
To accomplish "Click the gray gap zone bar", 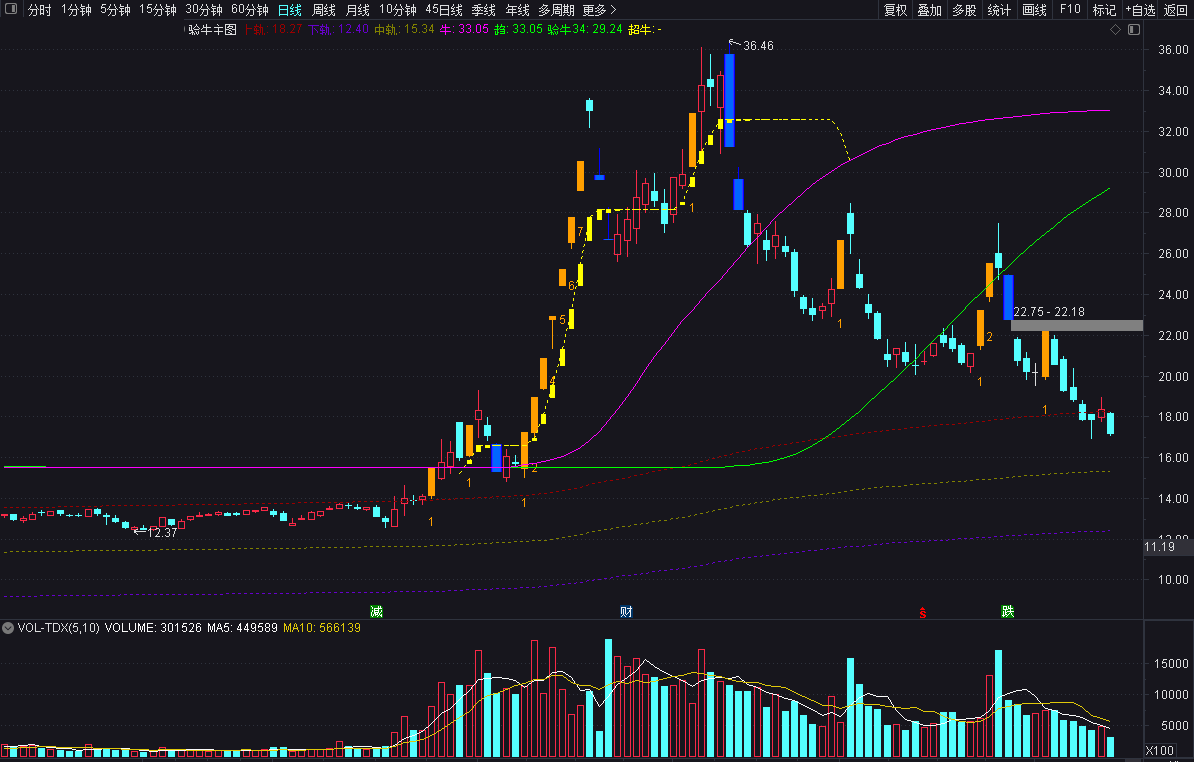I will point(1077,326).
